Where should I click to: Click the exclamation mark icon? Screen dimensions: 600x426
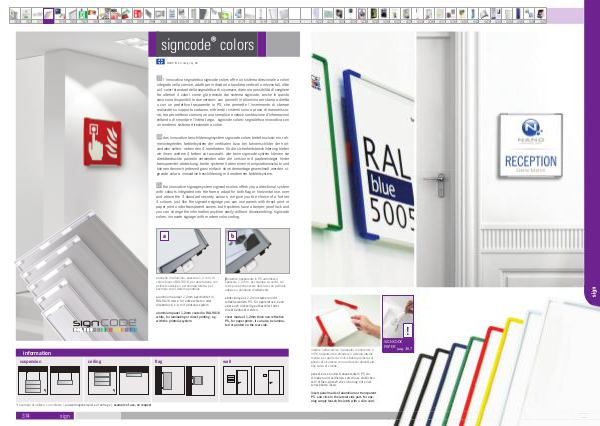pos(408,330)
